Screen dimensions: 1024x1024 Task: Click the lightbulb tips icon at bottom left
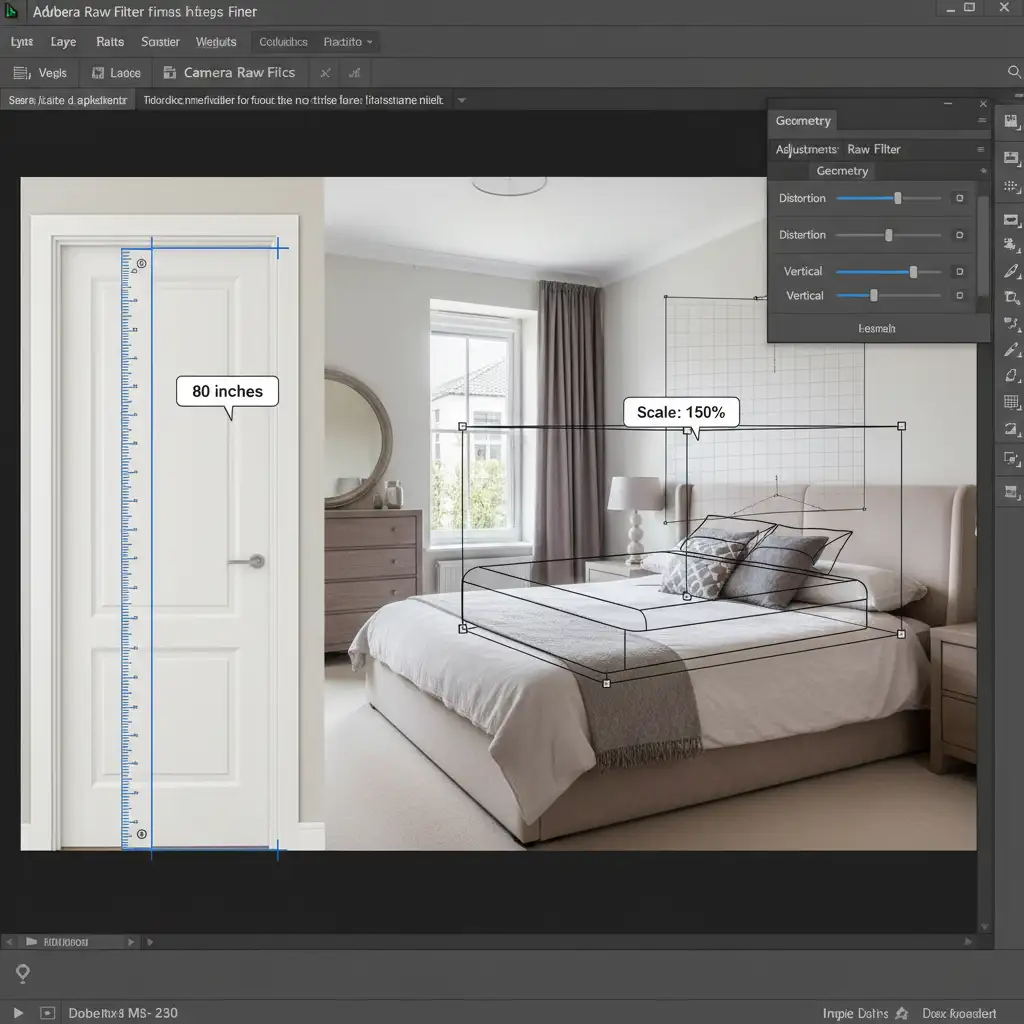point(22,973)
